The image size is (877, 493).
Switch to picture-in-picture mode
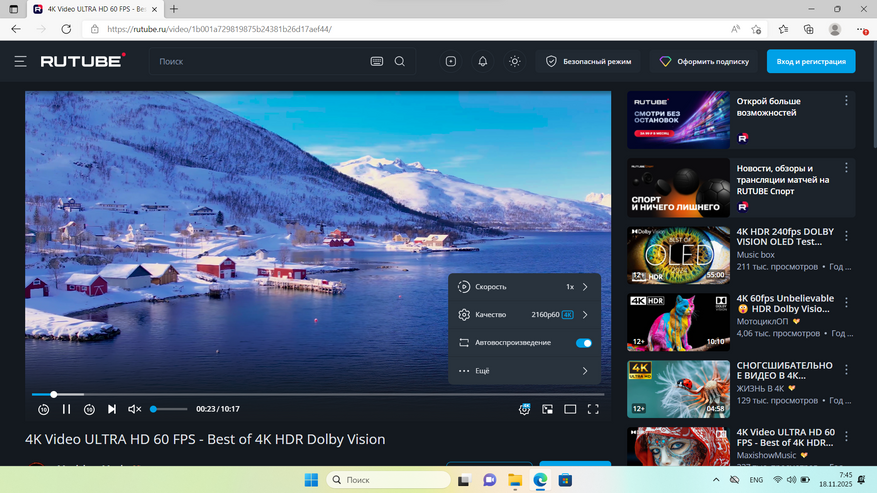pos(548,409)
